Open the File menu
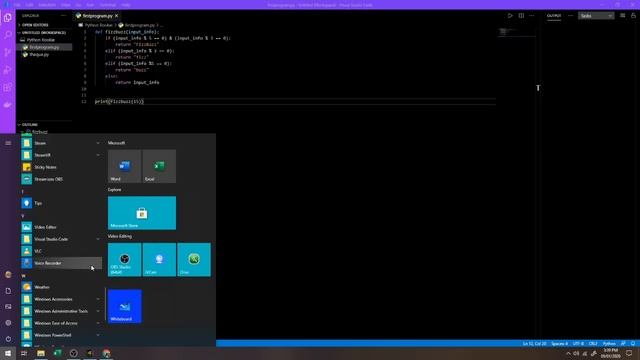The image size is (640, 360). 17,5
